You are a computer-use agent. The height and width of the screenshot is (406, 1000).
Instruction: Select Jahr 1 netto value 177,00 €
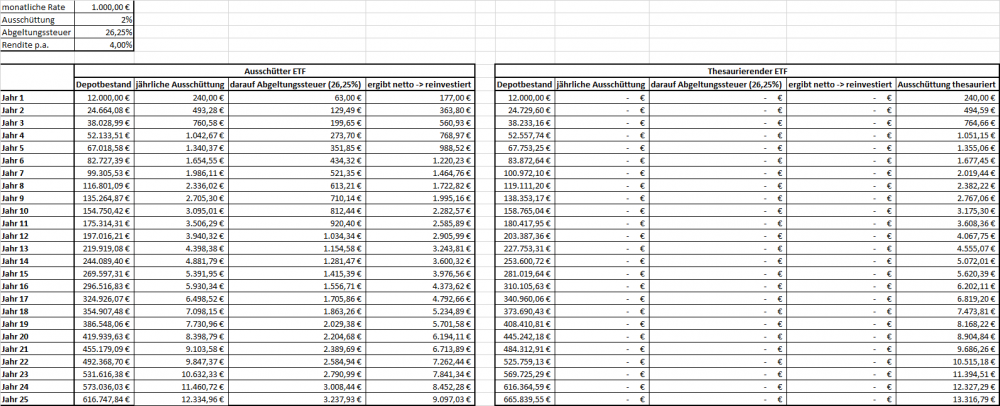coord(421,98)
